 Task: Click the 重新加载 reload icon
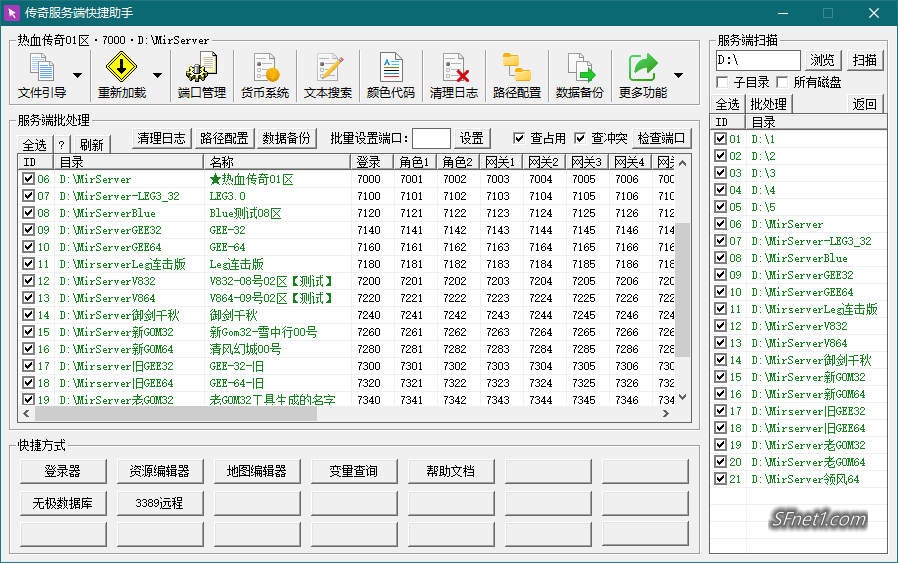click(121, 75)
